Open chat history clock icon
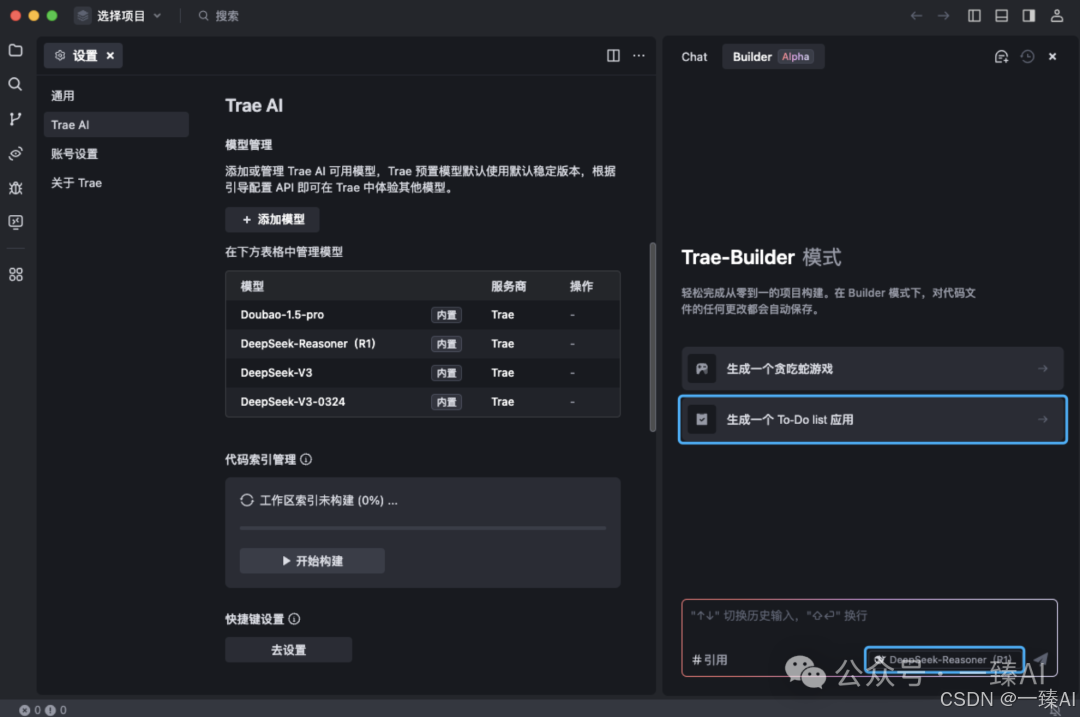Image resolution: width=1080 pixels, height=717 pixels. pyautogui.click(x=1027, y=56)
